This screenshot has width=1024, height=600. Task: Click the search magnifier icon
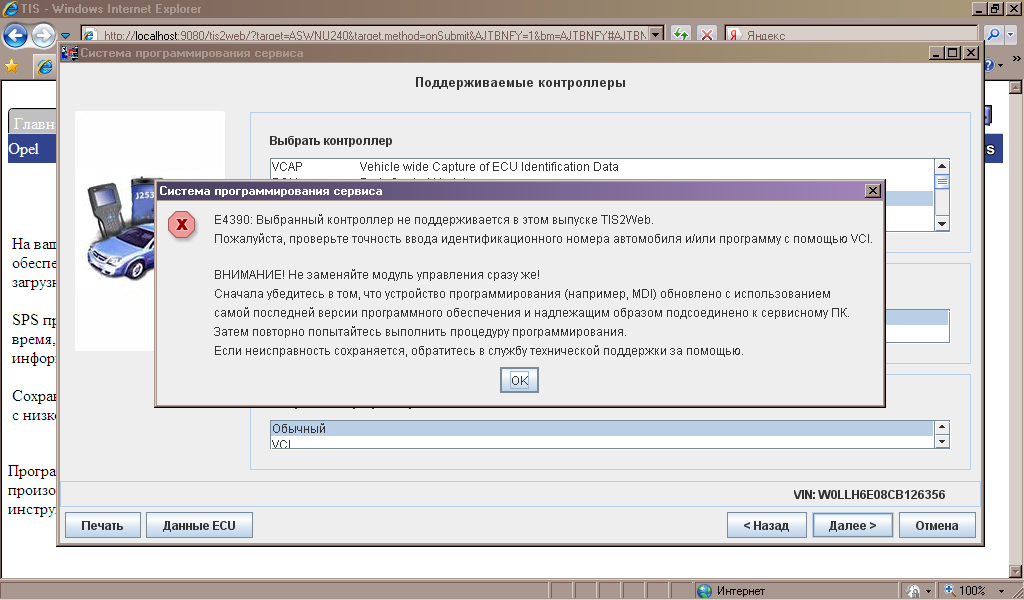993,35
